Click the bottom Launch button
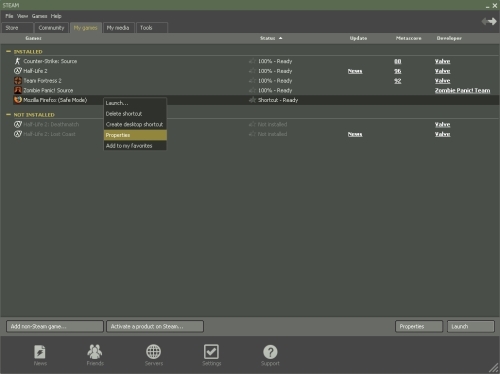This screenshot has width=500, height=374. click(471, 326)
